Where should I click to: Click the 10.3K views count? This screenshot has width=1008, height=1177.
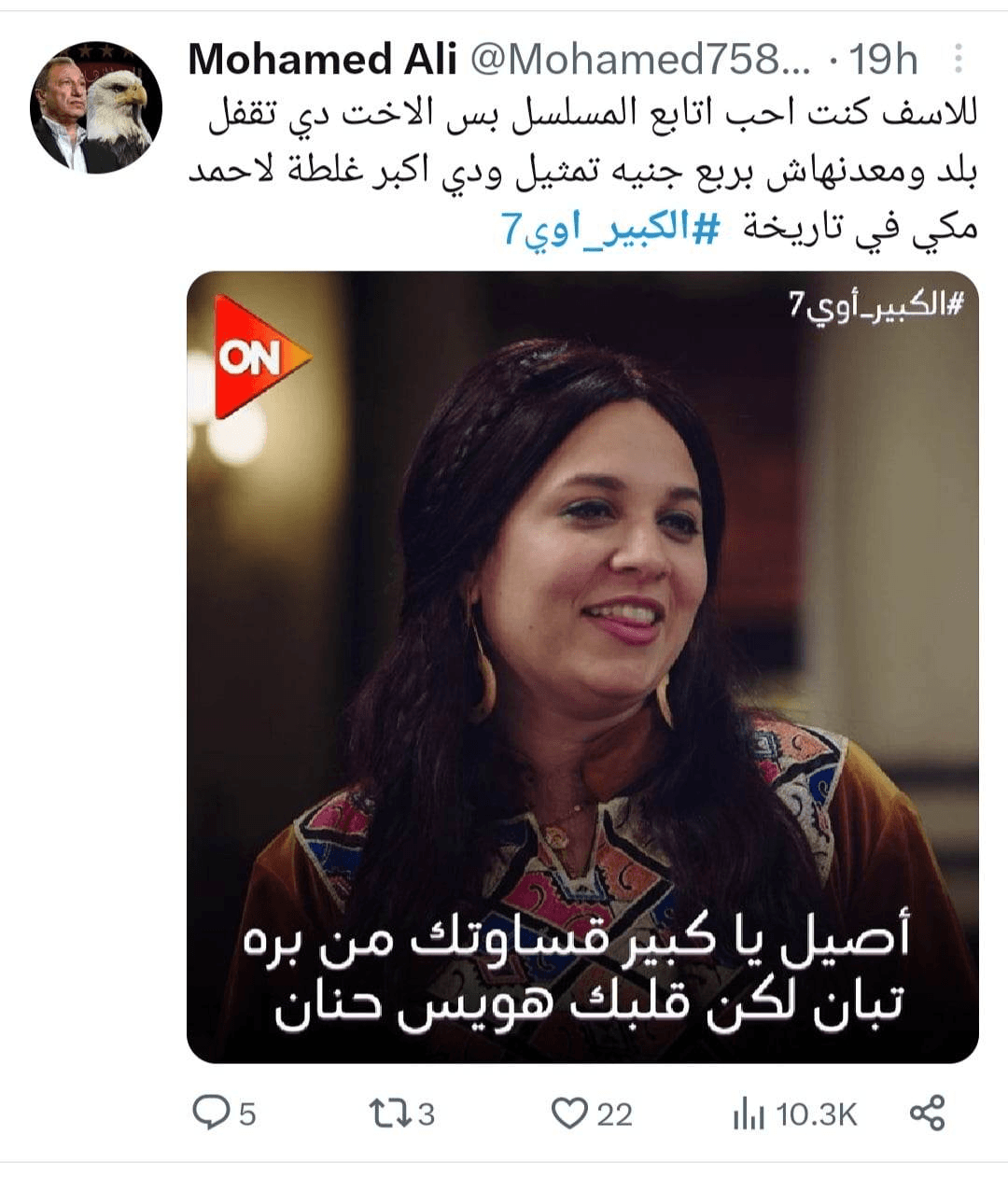pyautogui.click(x=816, y=1114)
